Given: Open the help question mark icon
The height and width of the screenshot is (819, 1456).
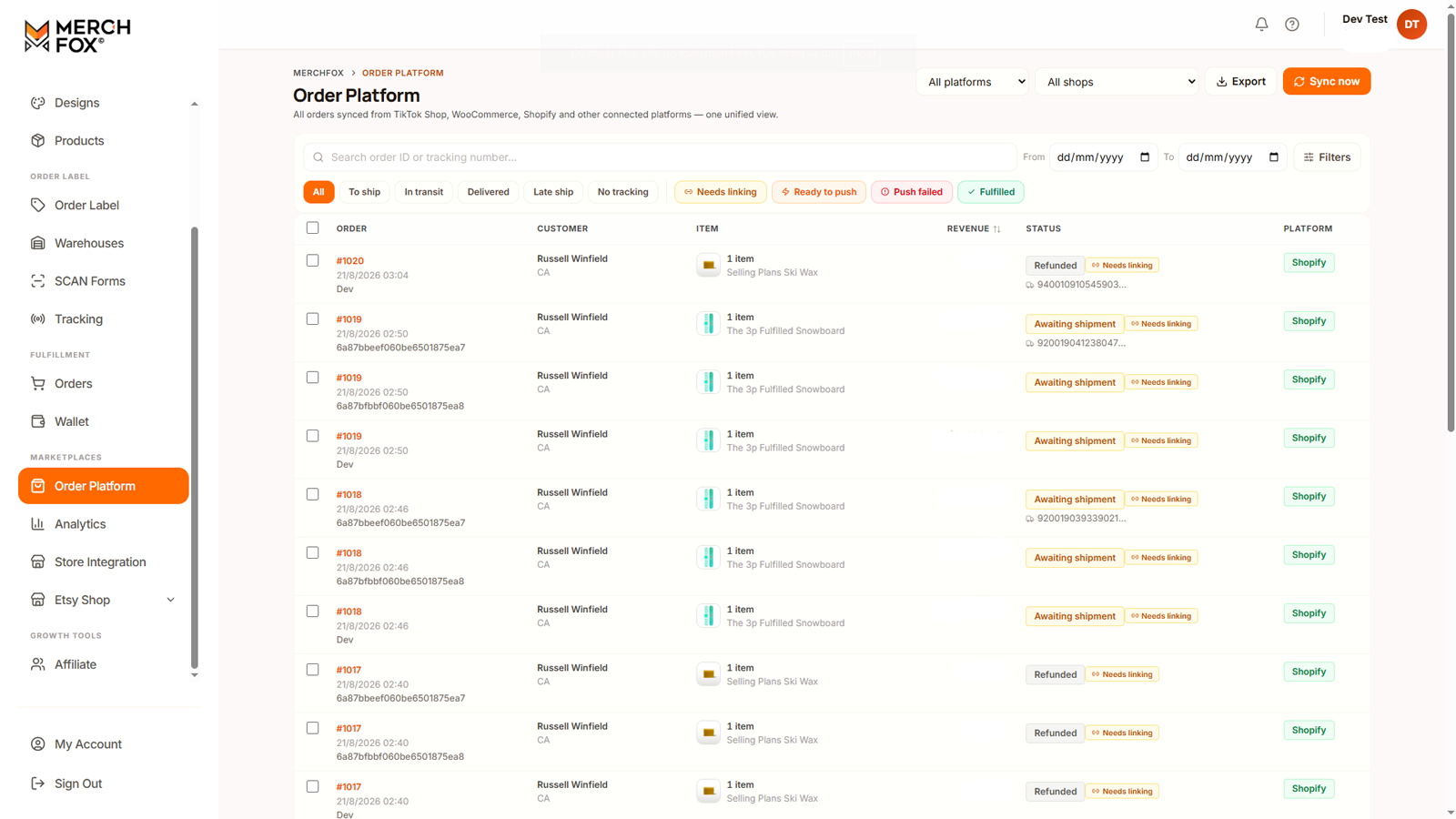Looking at the screenshot, I should [1292, 25].
